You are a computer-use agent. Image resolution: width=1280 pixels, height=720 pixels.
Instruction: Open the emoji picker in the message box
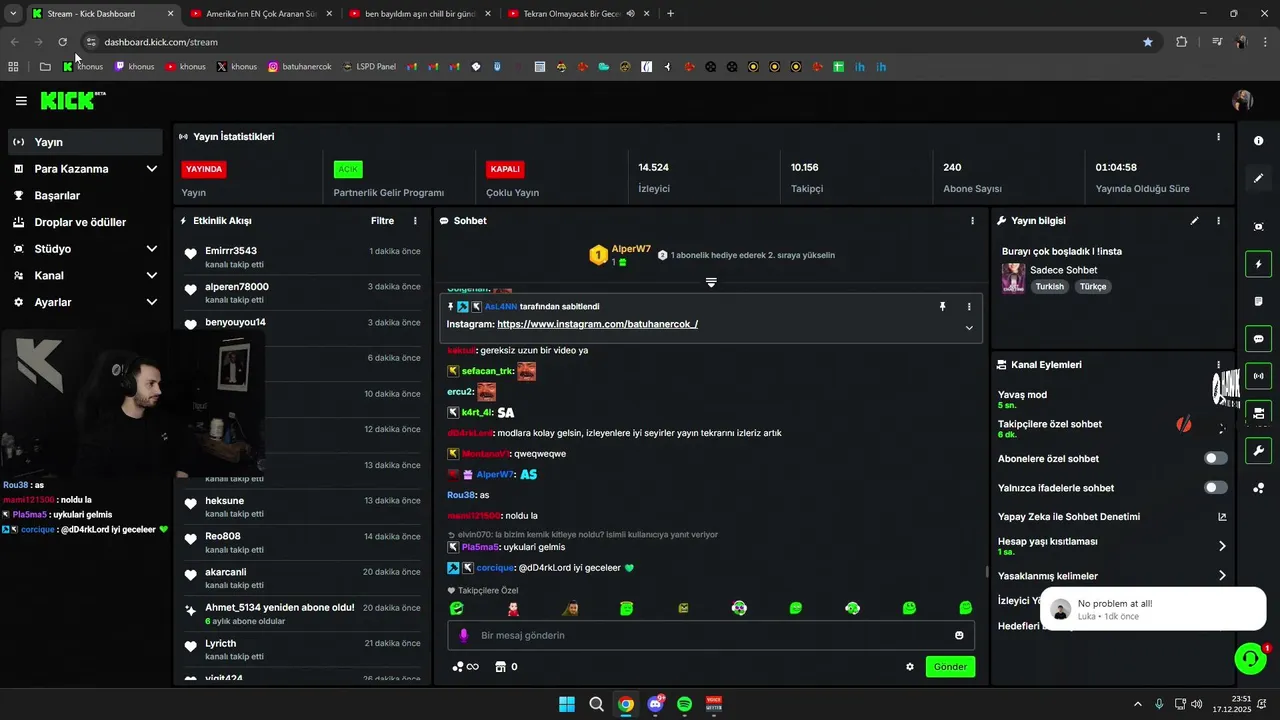pos(959,635)
